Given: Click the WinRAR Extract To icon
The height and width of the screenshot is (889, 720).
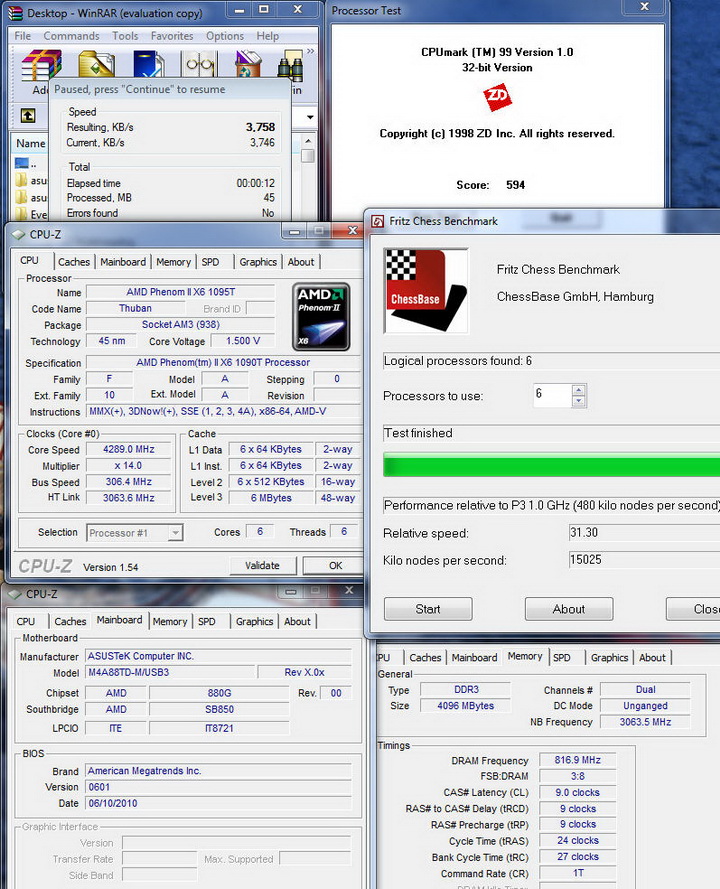Looking at the screenshot, I should tap(96, 64).
